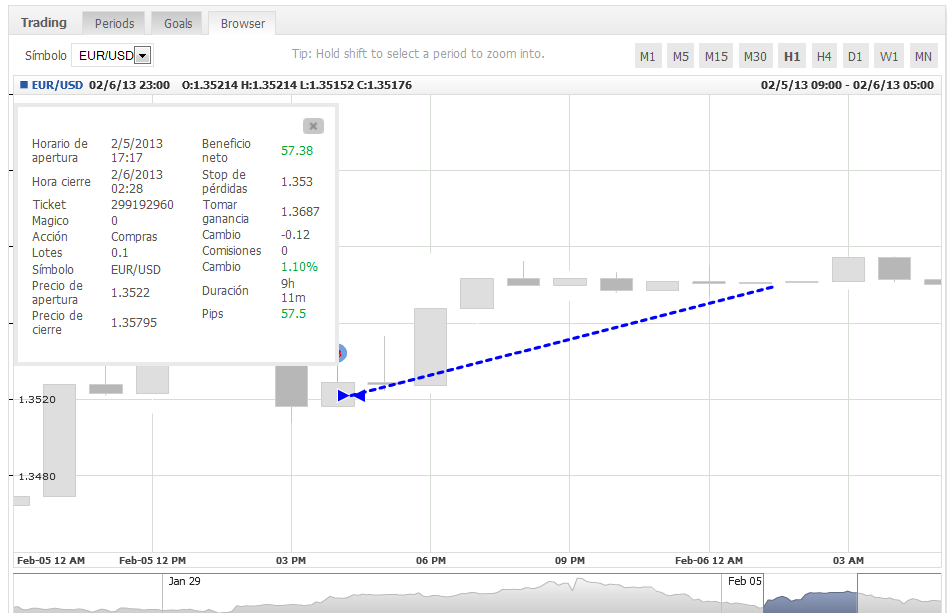Switch chart to D1 timeframe
This screenshot has width=947, height=613.
coord(855,56)
